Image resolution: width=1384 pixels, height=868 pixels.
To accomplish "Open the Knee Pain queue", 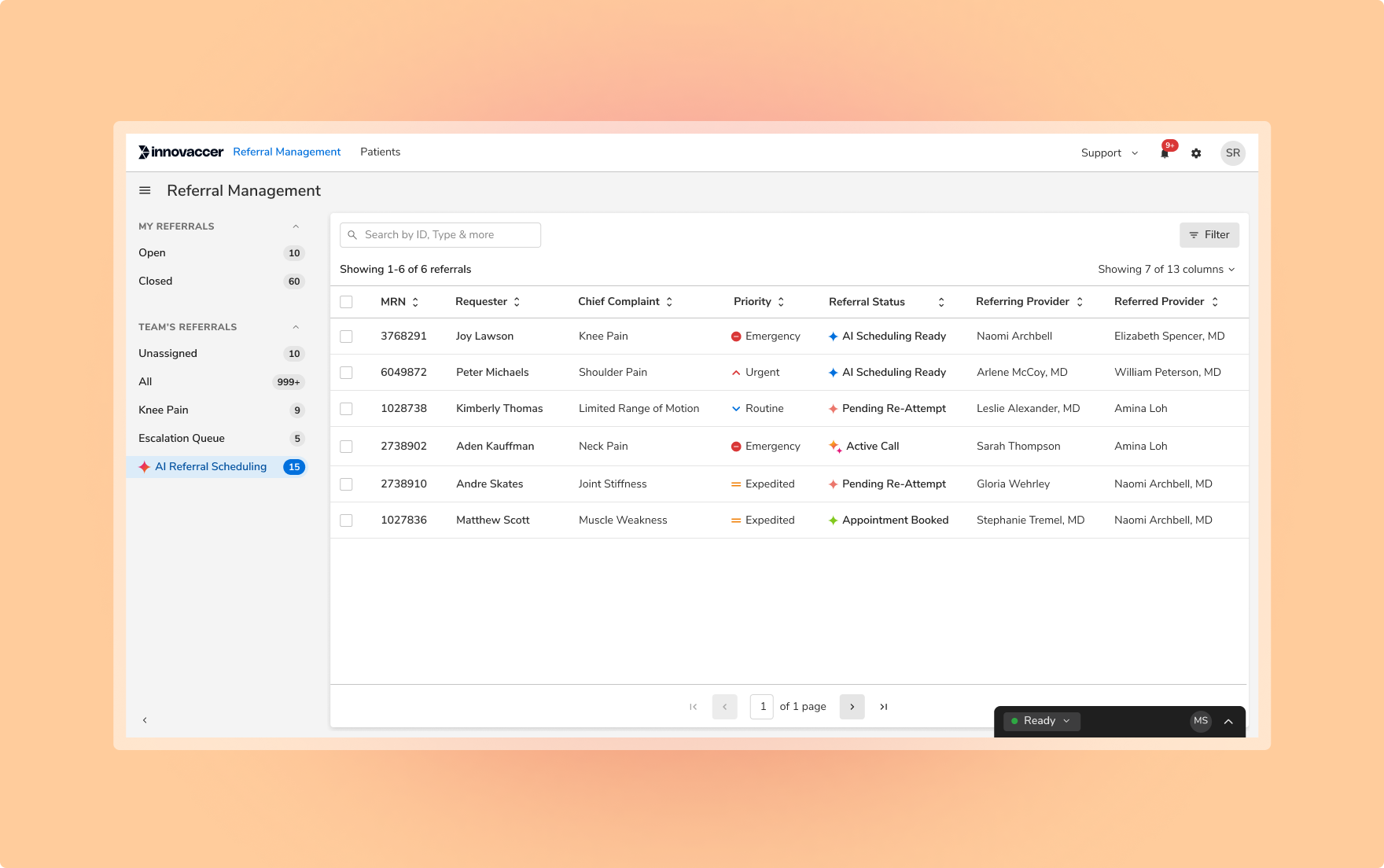I will [220, 410].
